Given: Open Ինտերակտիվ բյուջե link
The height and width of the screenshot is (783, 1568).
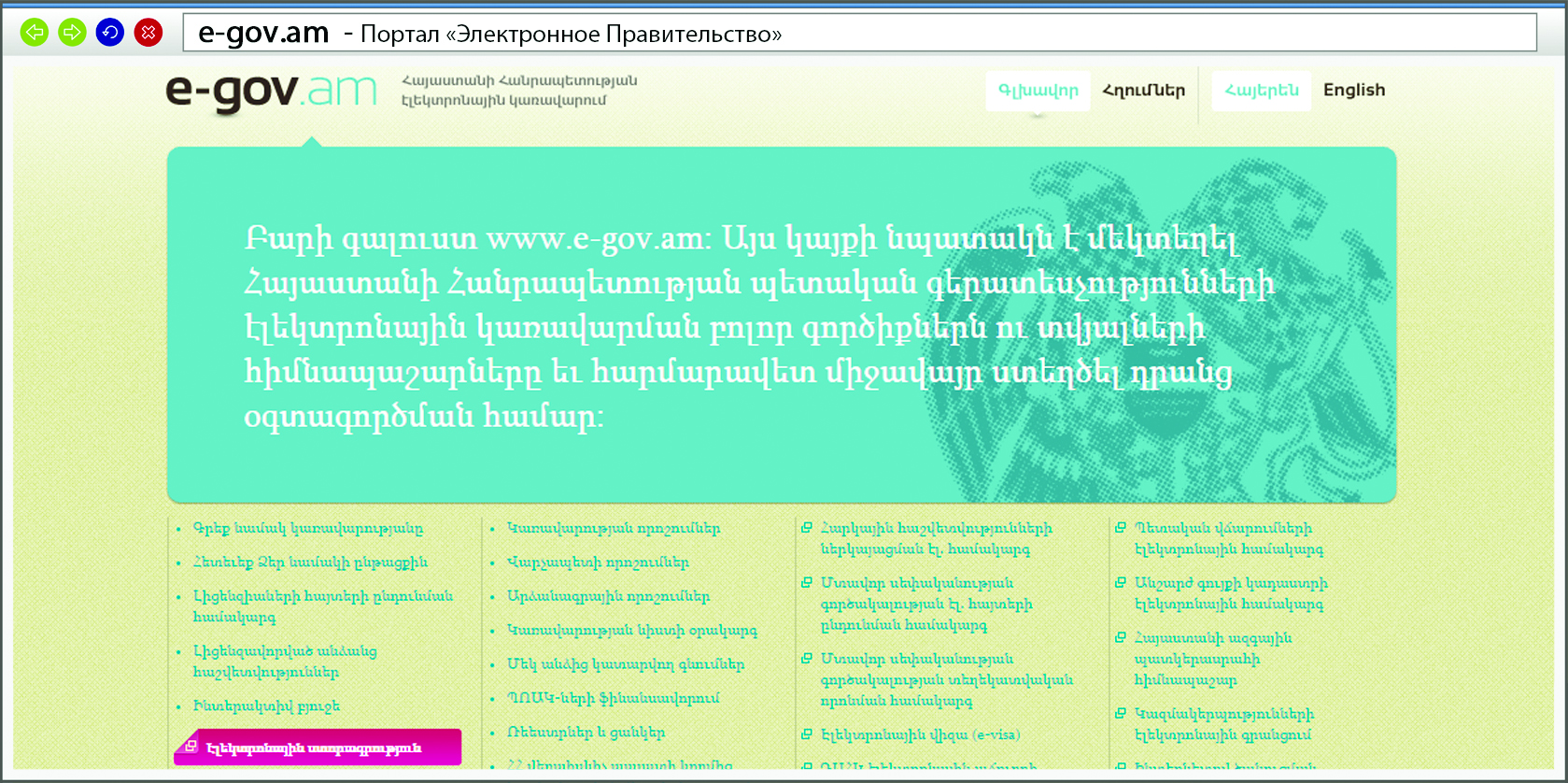Looking at the screenshot, I should (x=266, y=706).
